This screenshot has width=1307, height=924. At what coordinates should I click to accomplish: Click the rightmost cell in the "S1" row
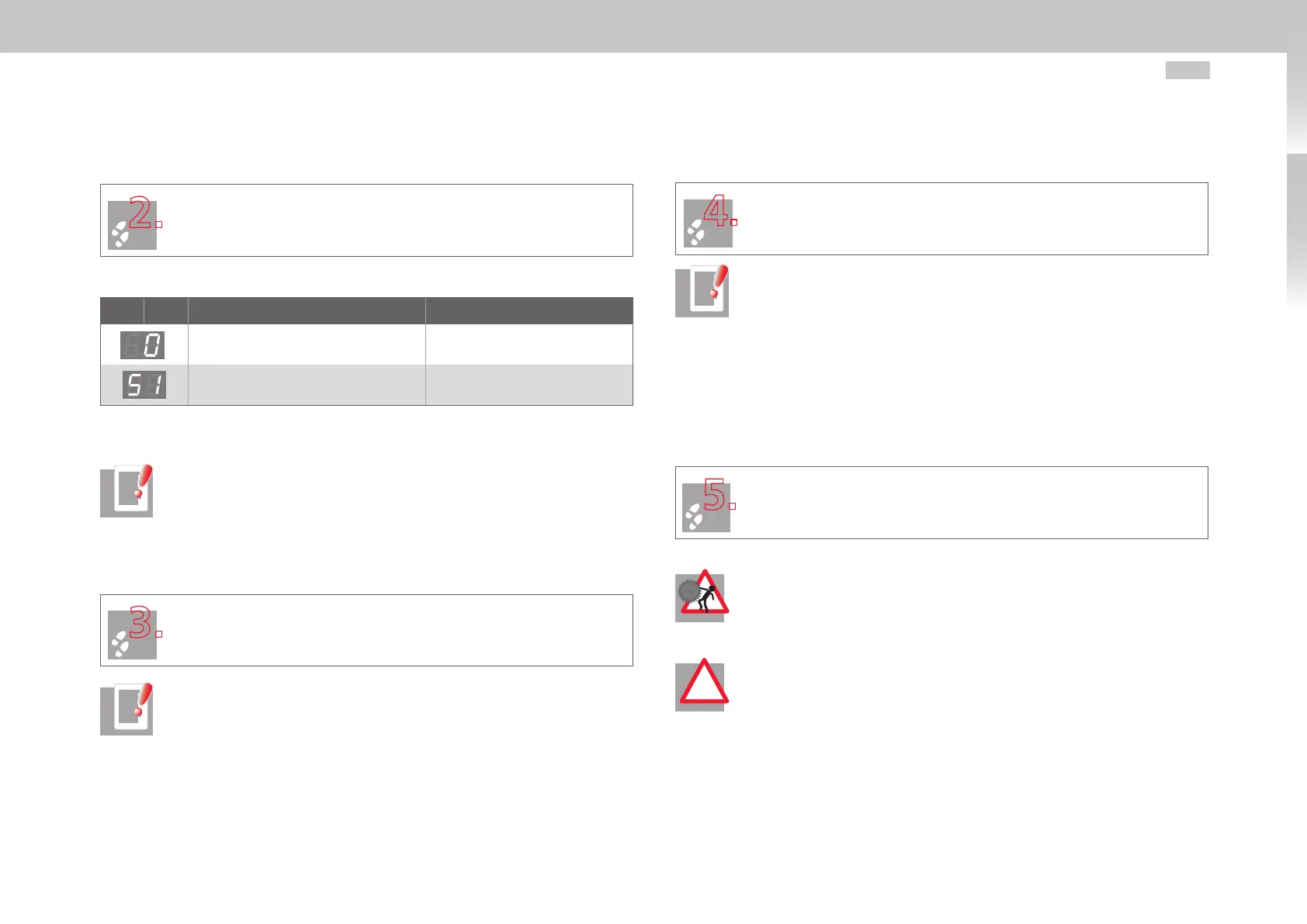tap(529, 385)
